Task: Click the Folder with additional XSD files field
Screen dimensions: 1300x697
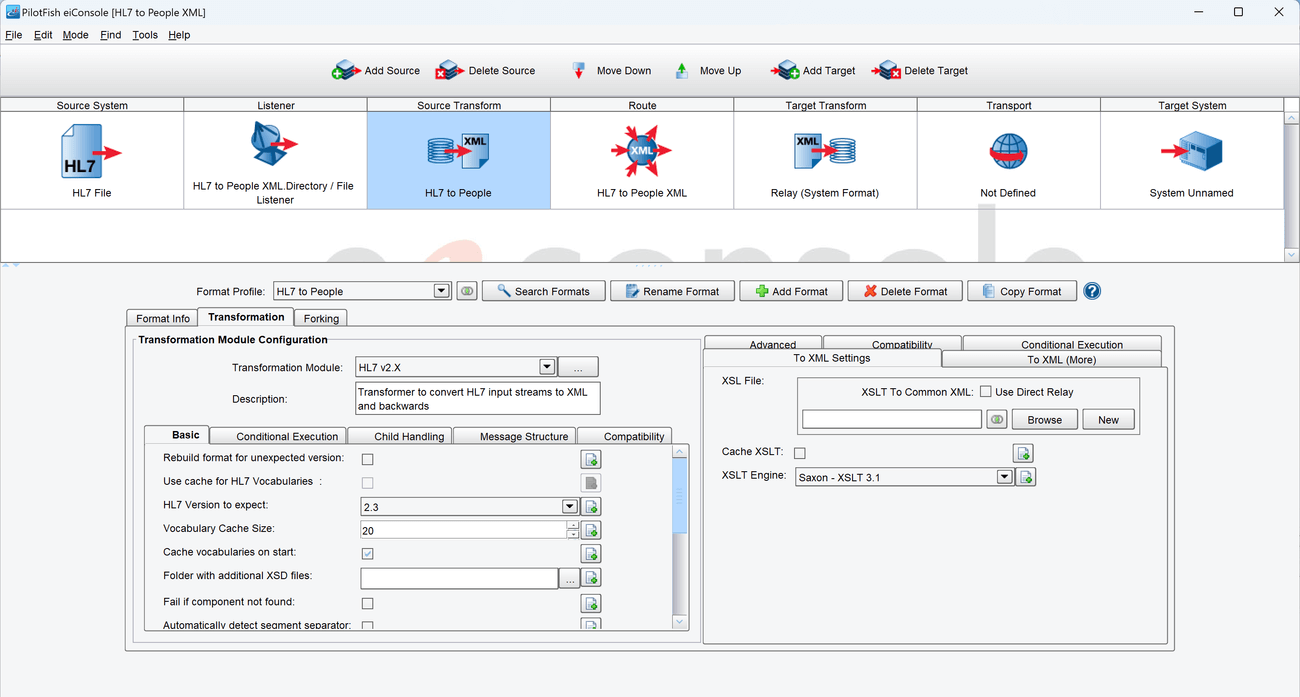Action: point(459,578)
